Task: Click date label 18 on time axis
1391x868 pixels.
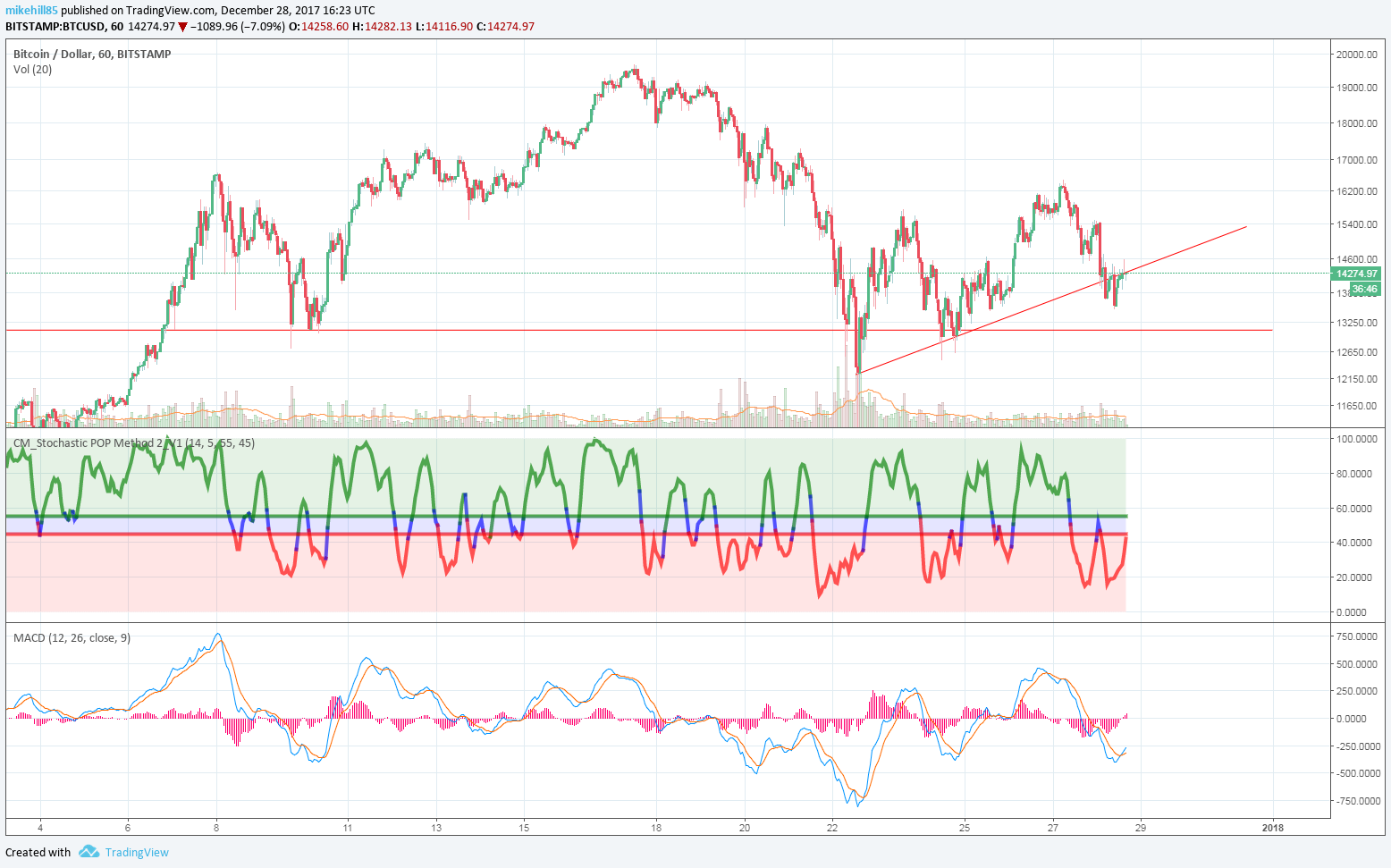Action: click(x=656, y=828)
